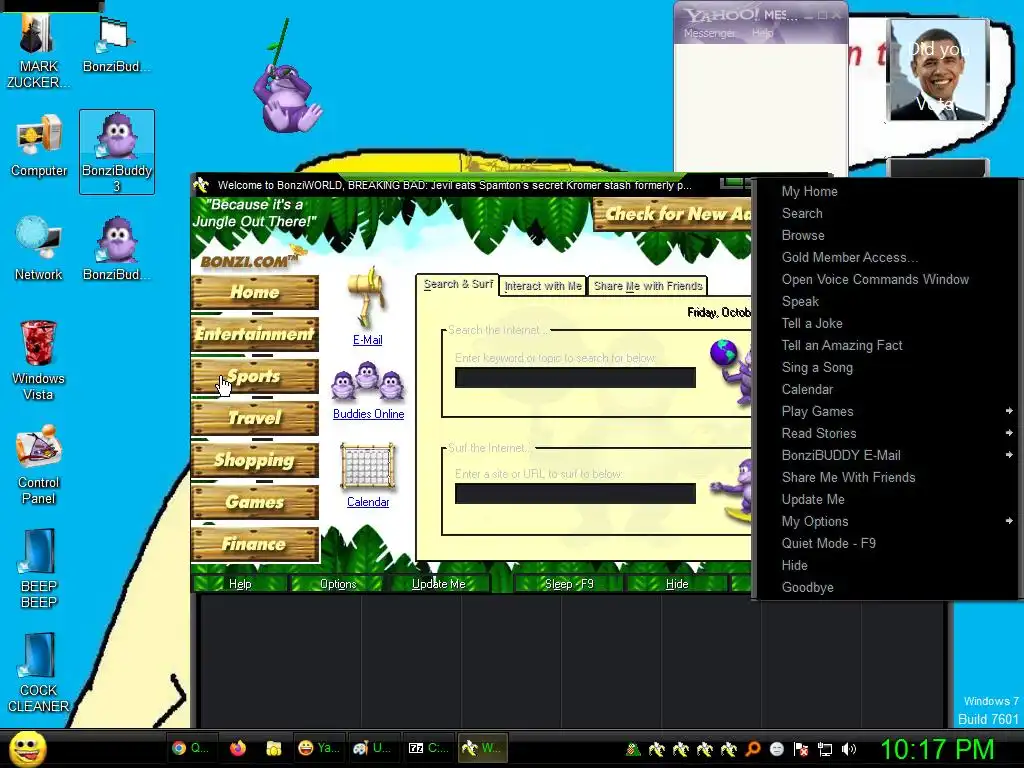Click the Entertainment wooden button
This screenshot has height=768, width=1024.
255,334
